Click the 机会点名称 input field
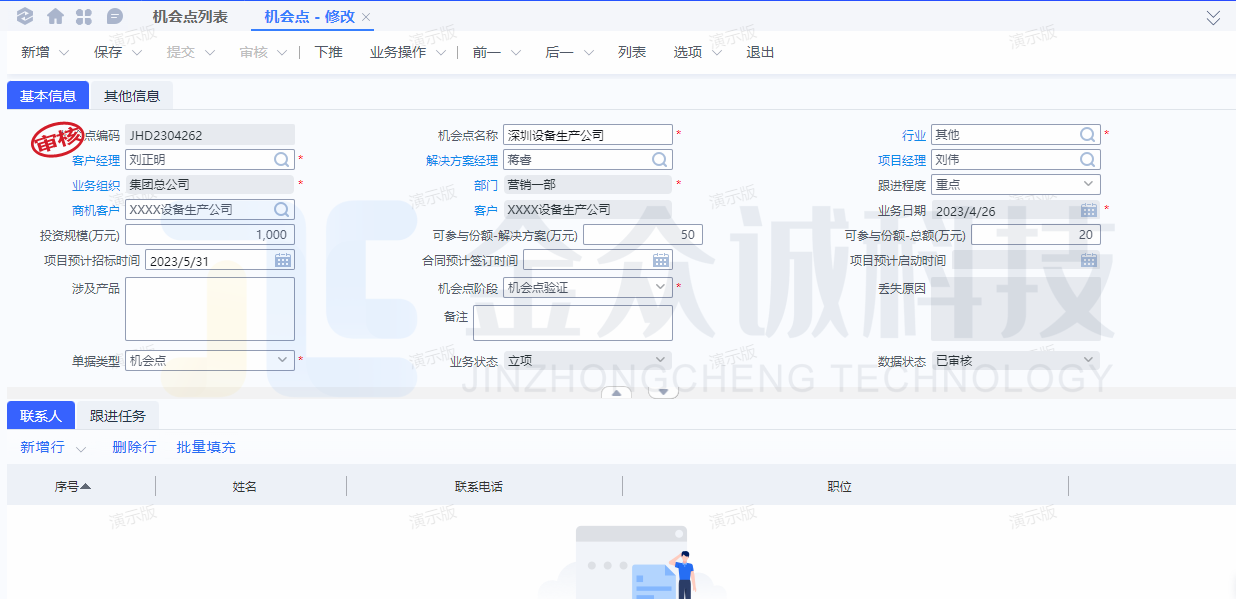This screenshot has width=1236, height=599. (x=588, y=134)
